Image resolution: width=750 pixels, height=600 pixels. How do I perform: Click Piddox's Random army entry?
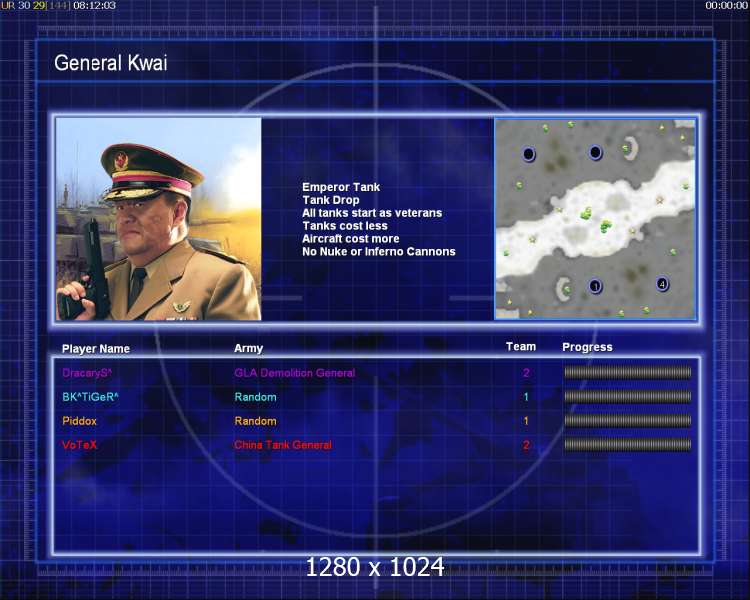[x=255, y=421]
